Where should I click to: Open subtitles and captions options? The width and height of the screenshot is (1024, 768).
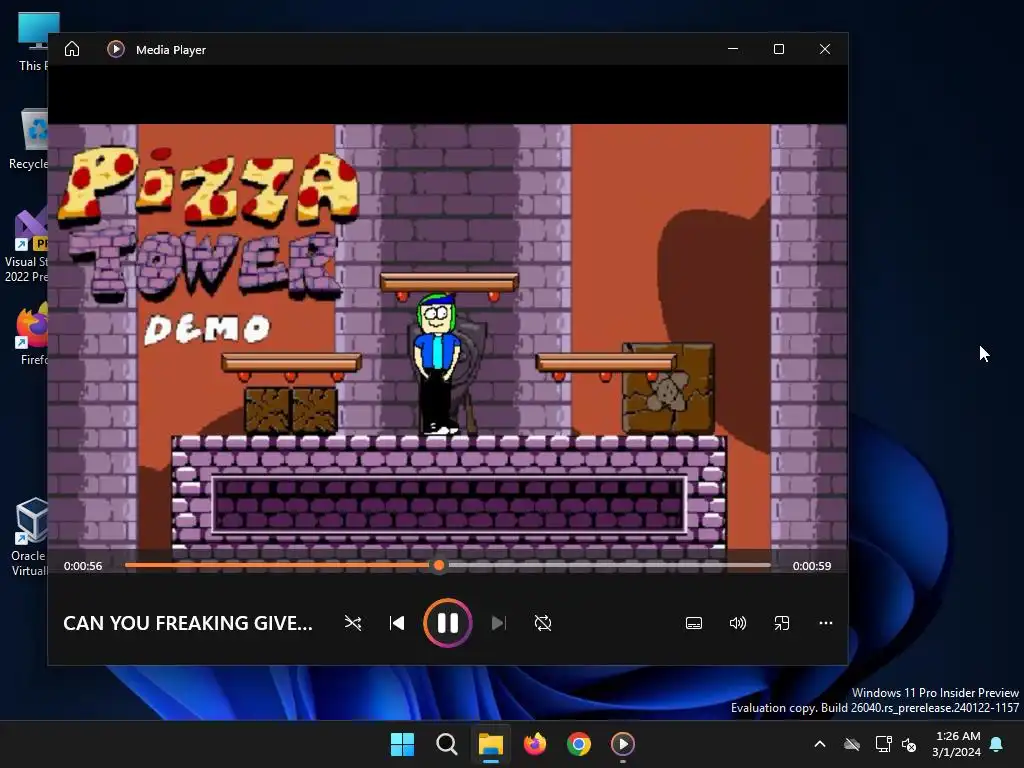pyautogui.click(x=694, y=623)
